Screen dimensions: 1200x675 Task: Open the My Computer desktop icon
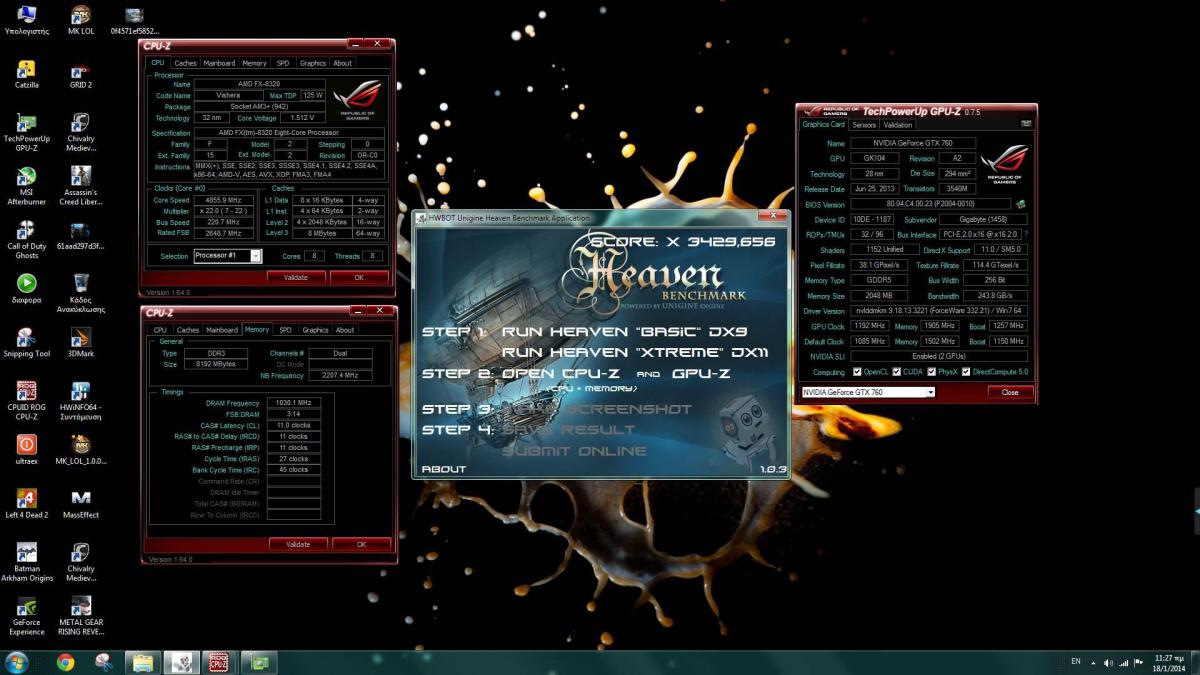27,20
